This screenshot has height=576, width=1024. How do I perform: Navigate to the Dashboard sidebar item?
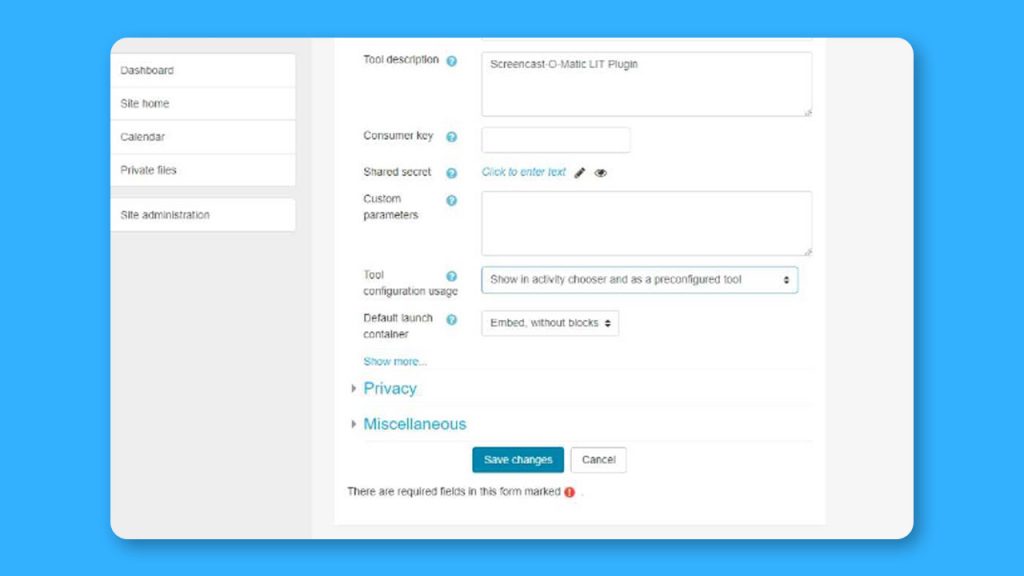[x=147, y=70]
